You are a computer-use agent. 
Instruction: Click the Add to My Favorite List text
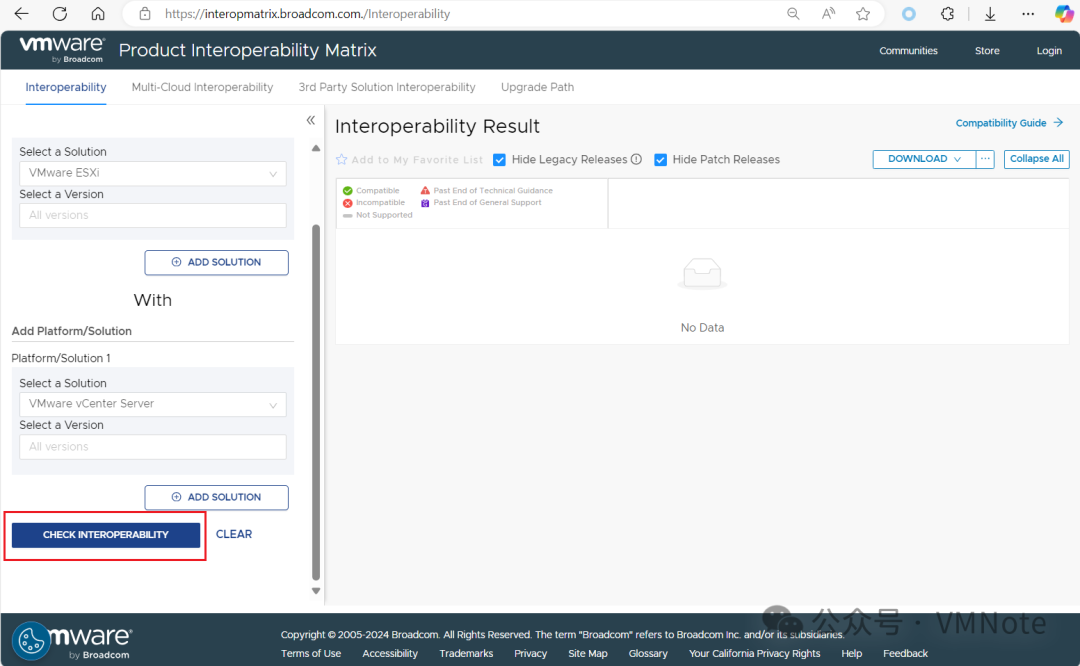pos(417,160)
